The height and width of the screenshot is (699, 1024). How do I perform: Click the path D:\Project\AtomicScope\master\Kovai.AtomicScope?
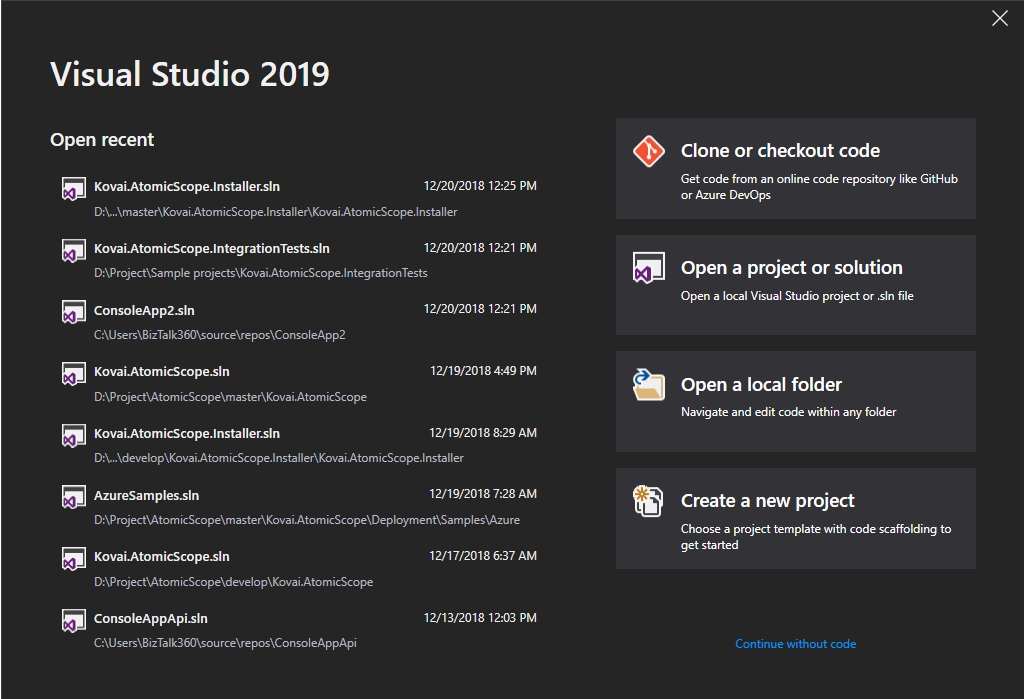[230, 397]
